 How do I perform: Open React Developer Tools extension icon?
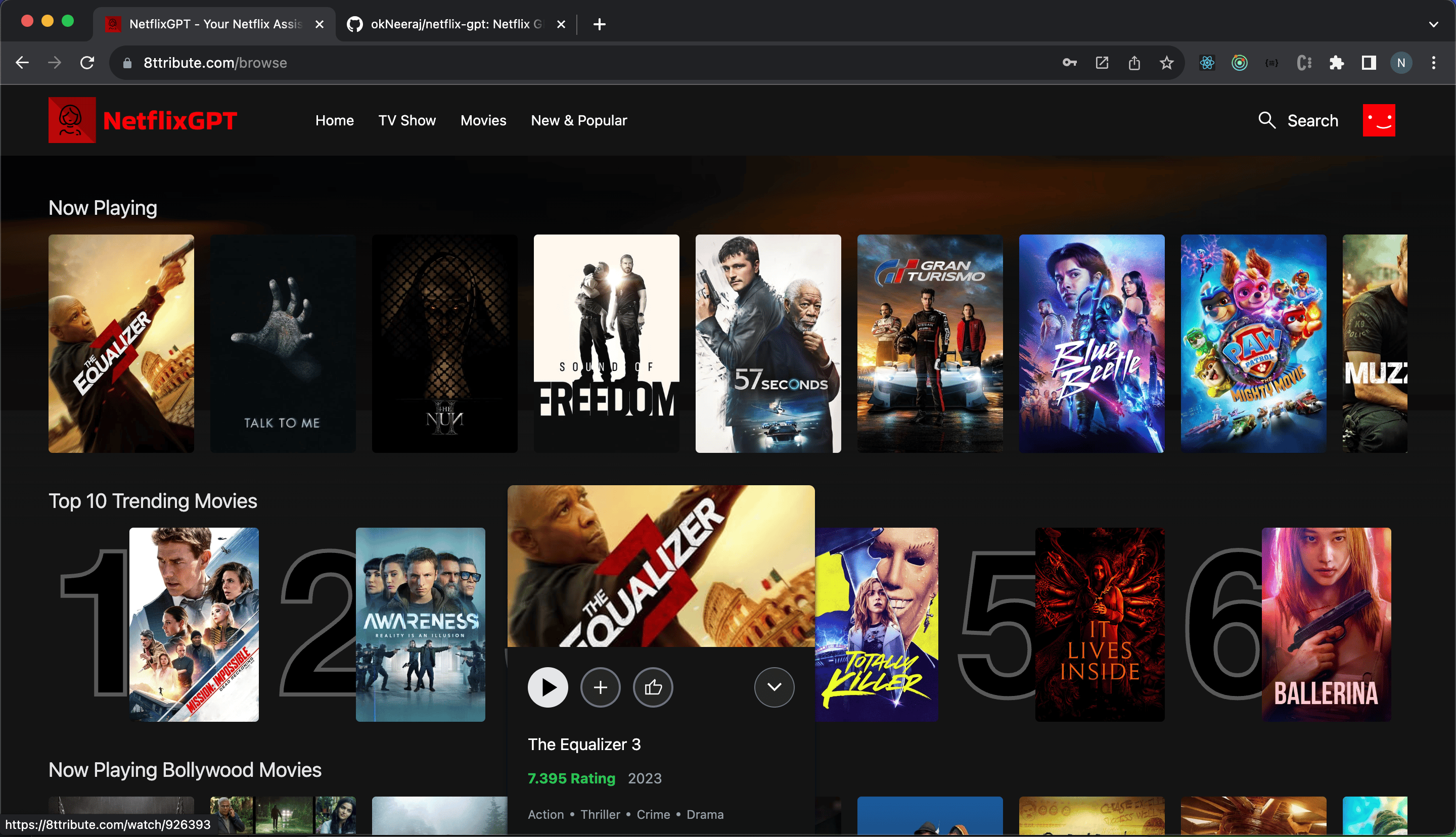click(1207, 63)
